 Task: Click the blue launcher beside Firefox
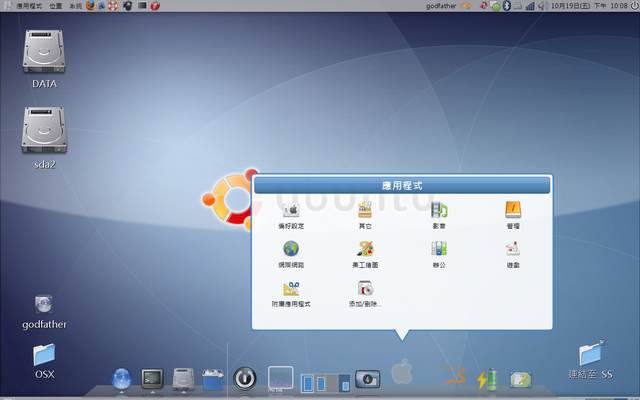coord(102,5)
